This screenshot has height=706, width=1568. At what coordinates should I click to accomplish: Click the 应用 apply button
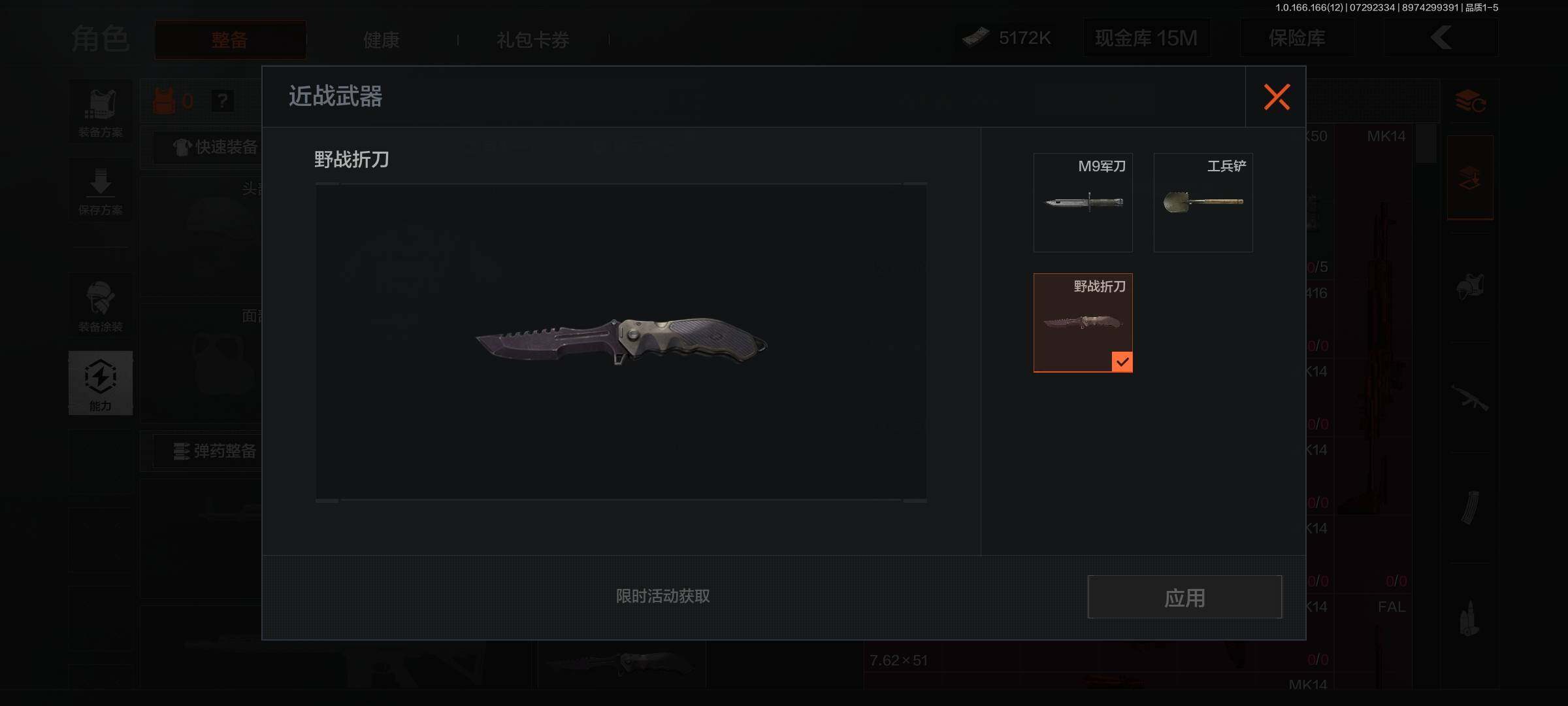pyautogui.click(x=1184, y=597)
